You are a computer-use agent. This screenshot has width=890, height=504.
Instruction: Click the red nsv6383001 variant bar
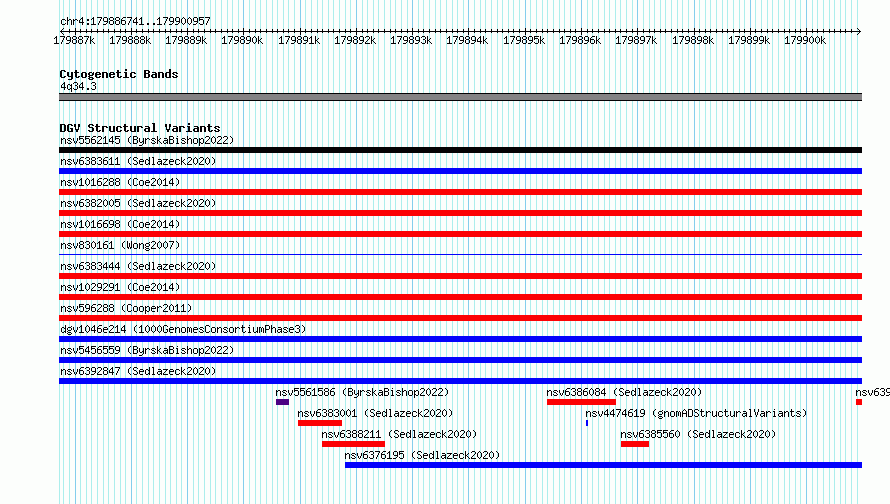320,423
